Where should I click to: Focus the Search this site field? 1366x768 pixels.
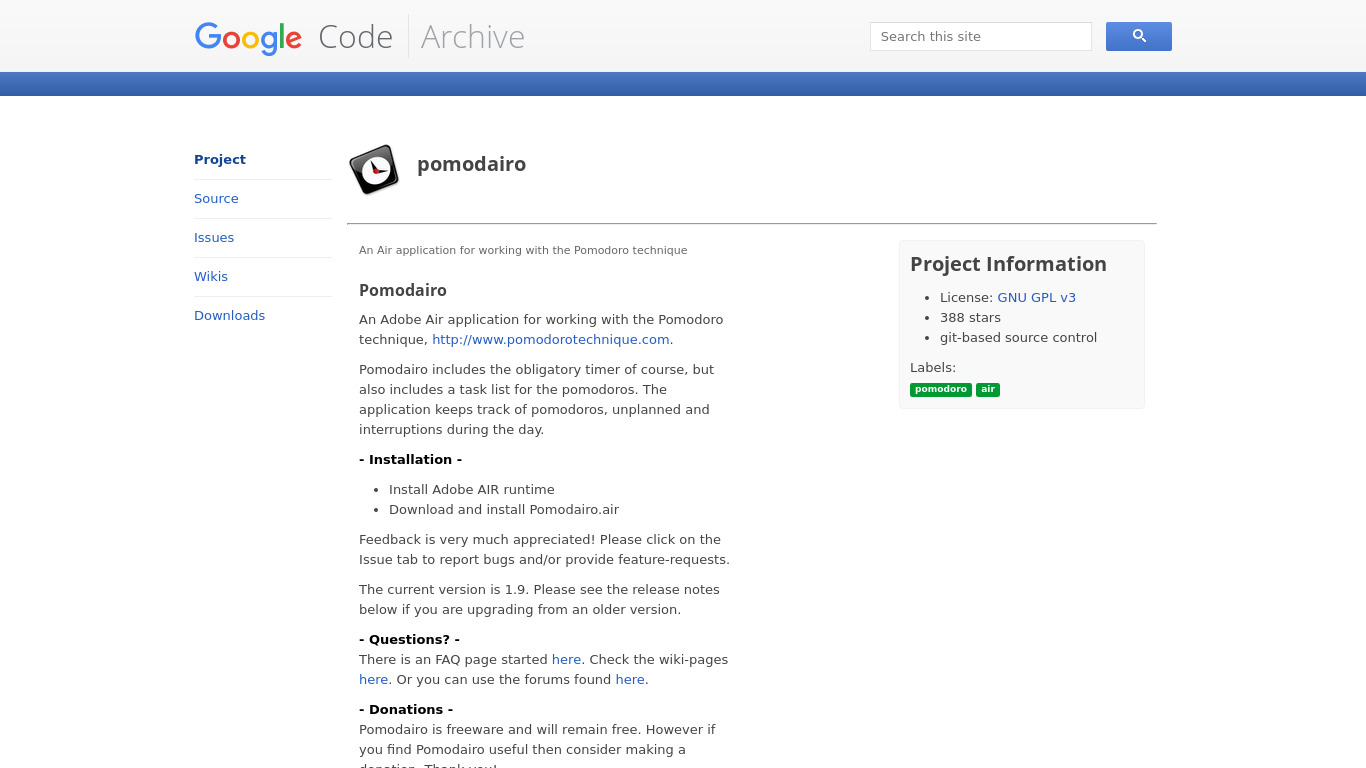point(980,36)
